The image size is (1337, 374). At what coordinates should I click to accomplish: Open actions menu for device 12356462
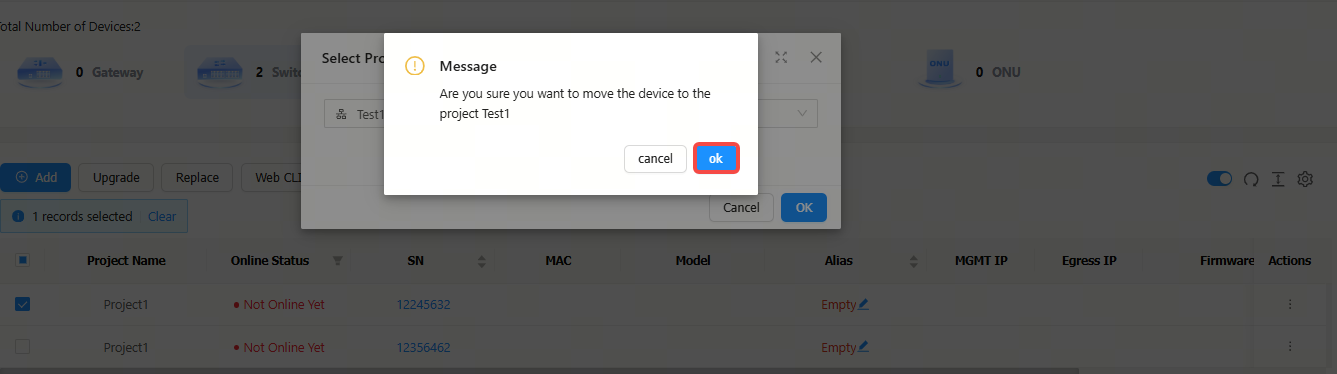click(x=1289, y=346)
